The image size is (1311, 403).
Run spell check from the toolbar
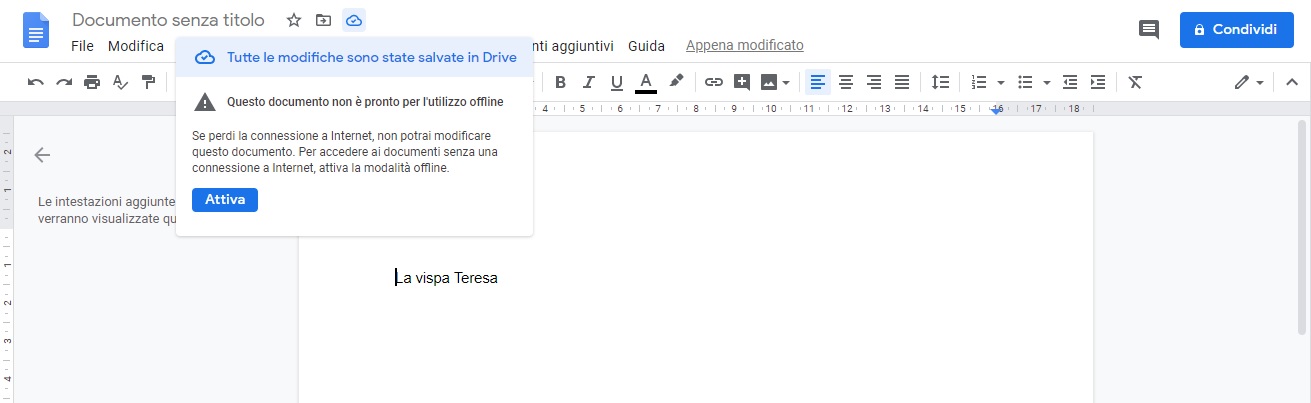coord(120,82)
